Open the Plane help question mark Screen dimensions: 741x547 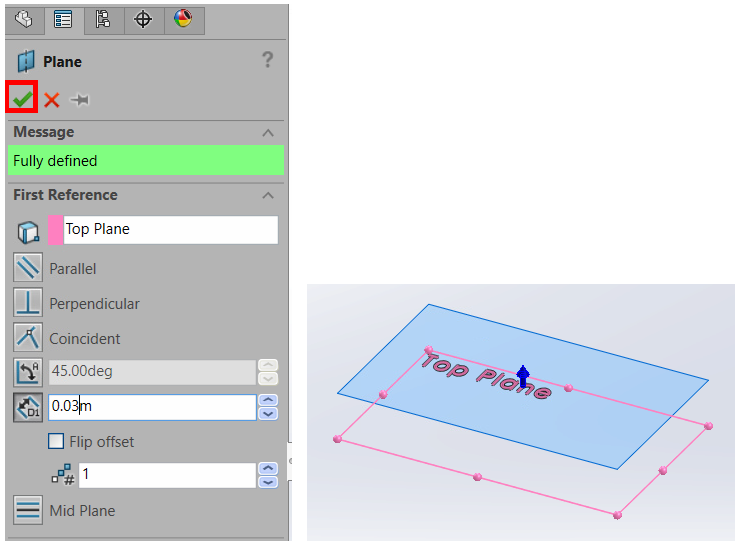(x=267, y=61)
